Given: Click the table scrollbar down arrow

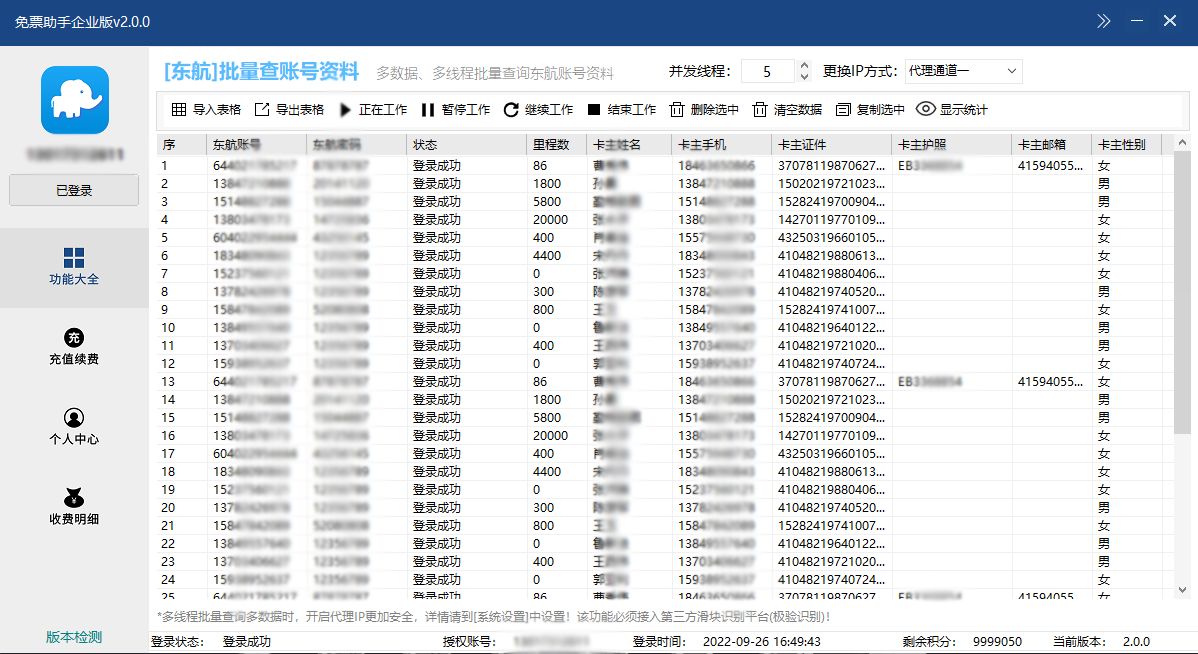Looking at the screenshot, I should (x=1182, y=589).
